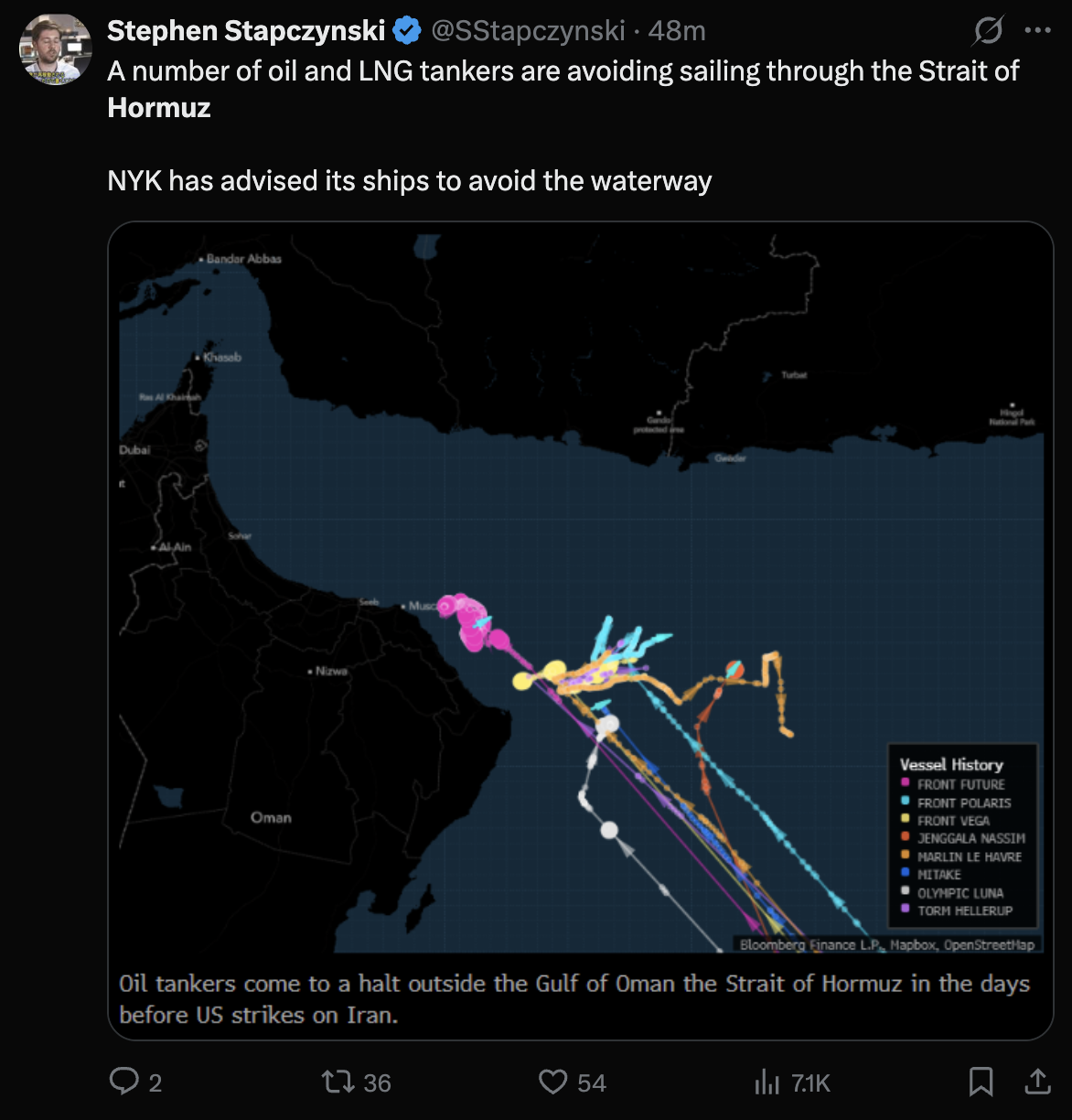Repost this tweet using the retweet icon
The width and height of the screenshot is (1072, 1120).
tap(337, 1082)
